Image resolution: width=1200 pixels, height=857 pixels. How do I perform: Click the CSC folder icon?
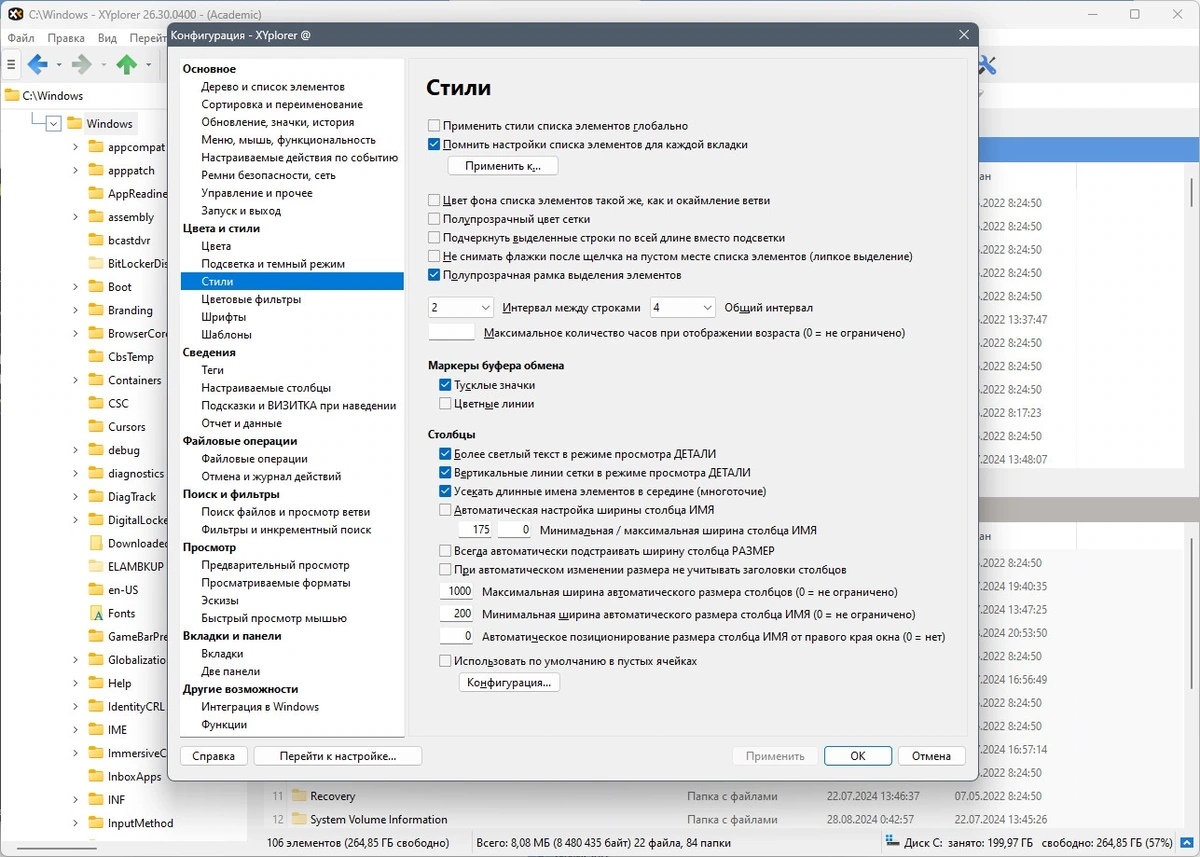[96, 403]
